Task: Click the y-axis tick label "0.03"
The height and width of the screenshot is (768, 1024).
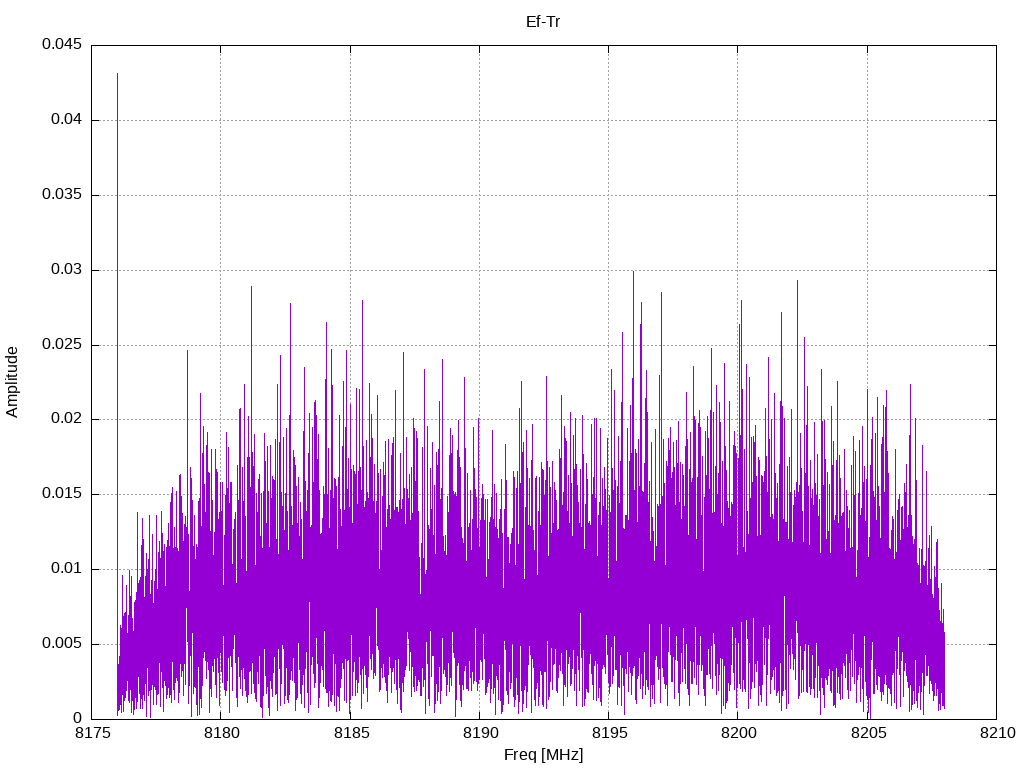Action: coord(67,269)
